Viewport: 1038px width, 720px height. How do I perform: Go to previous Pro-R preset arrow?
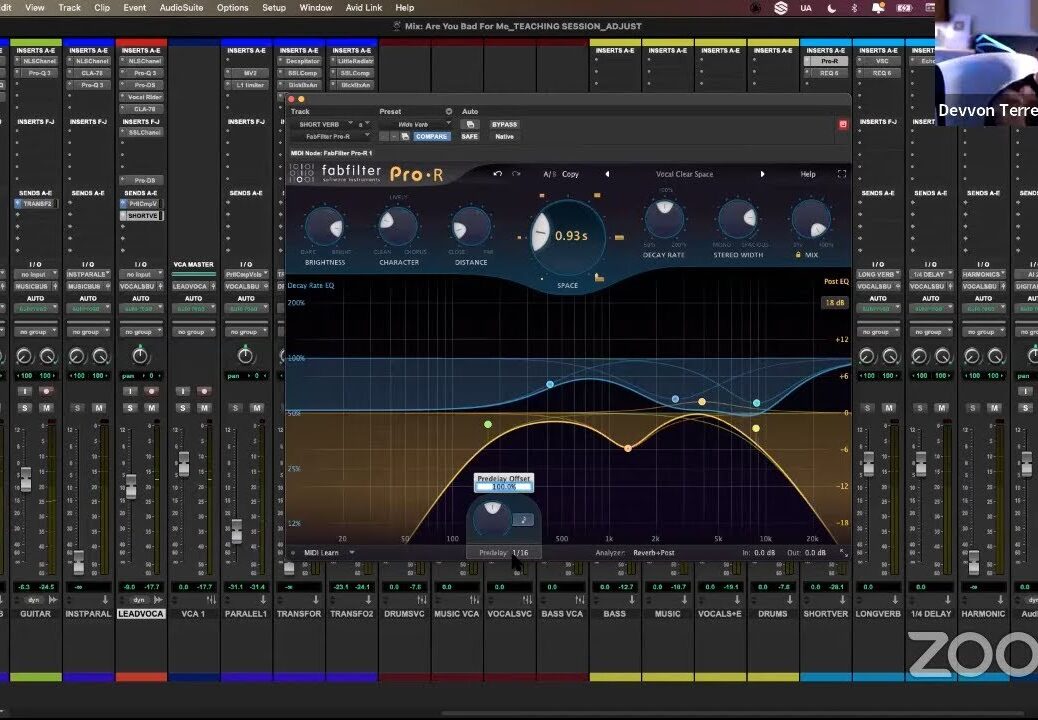point(607,174)
